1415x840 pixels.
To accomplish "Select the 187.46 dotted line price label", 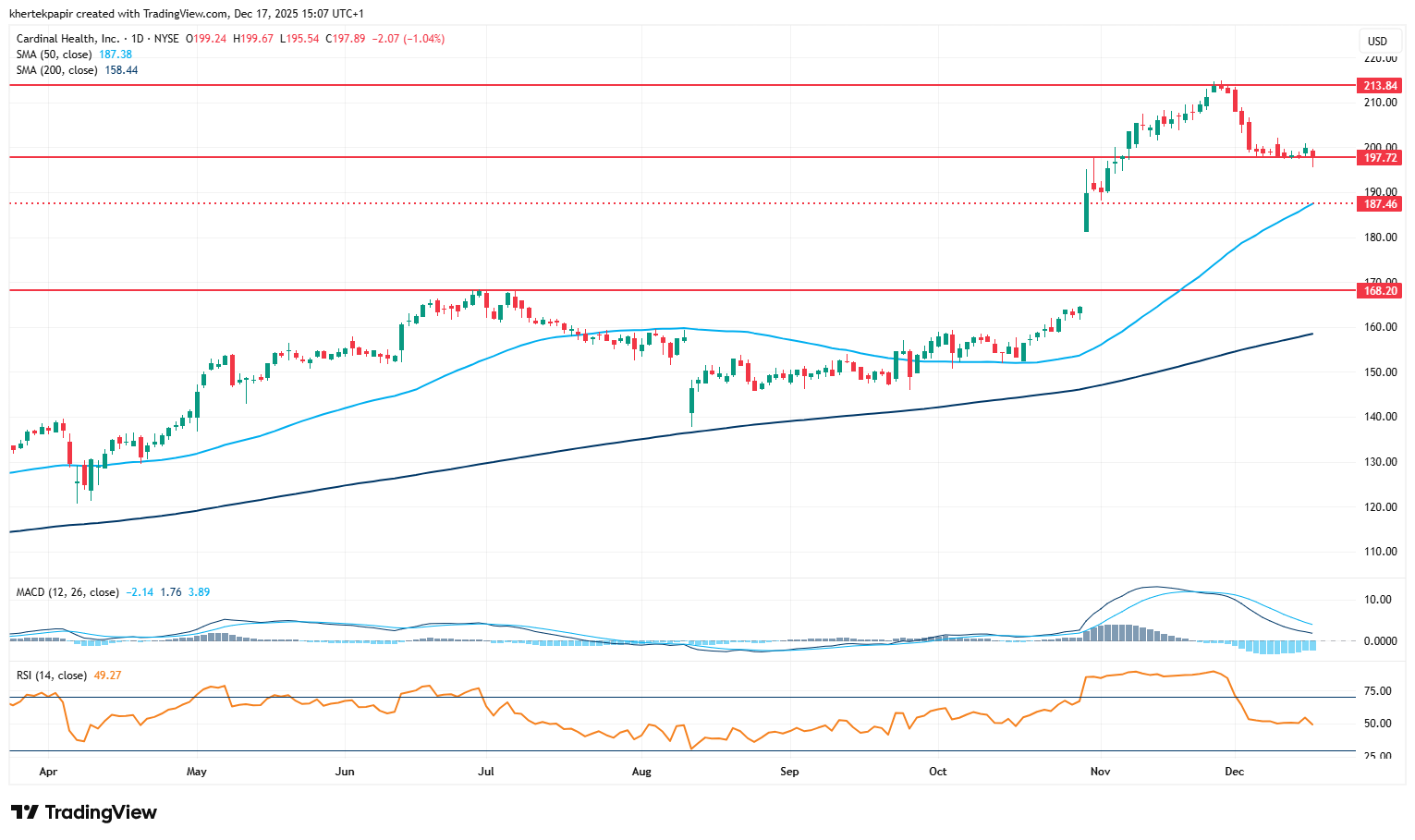I will pos(1380,203).
